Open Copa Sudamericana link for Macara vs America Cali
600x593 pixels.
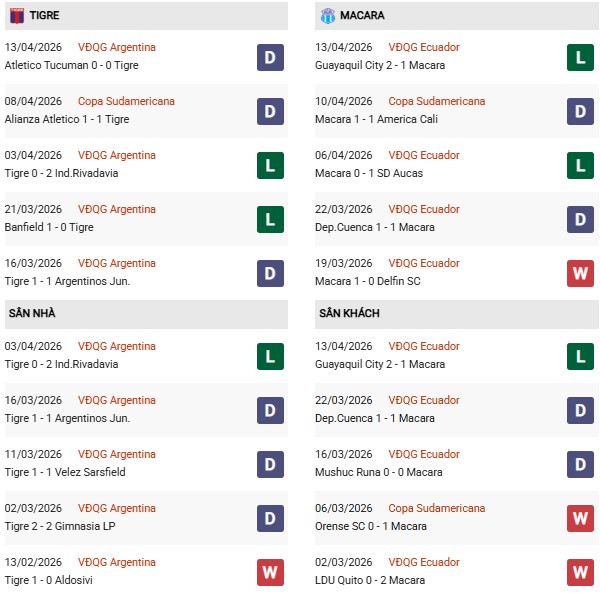click(436, 101)
